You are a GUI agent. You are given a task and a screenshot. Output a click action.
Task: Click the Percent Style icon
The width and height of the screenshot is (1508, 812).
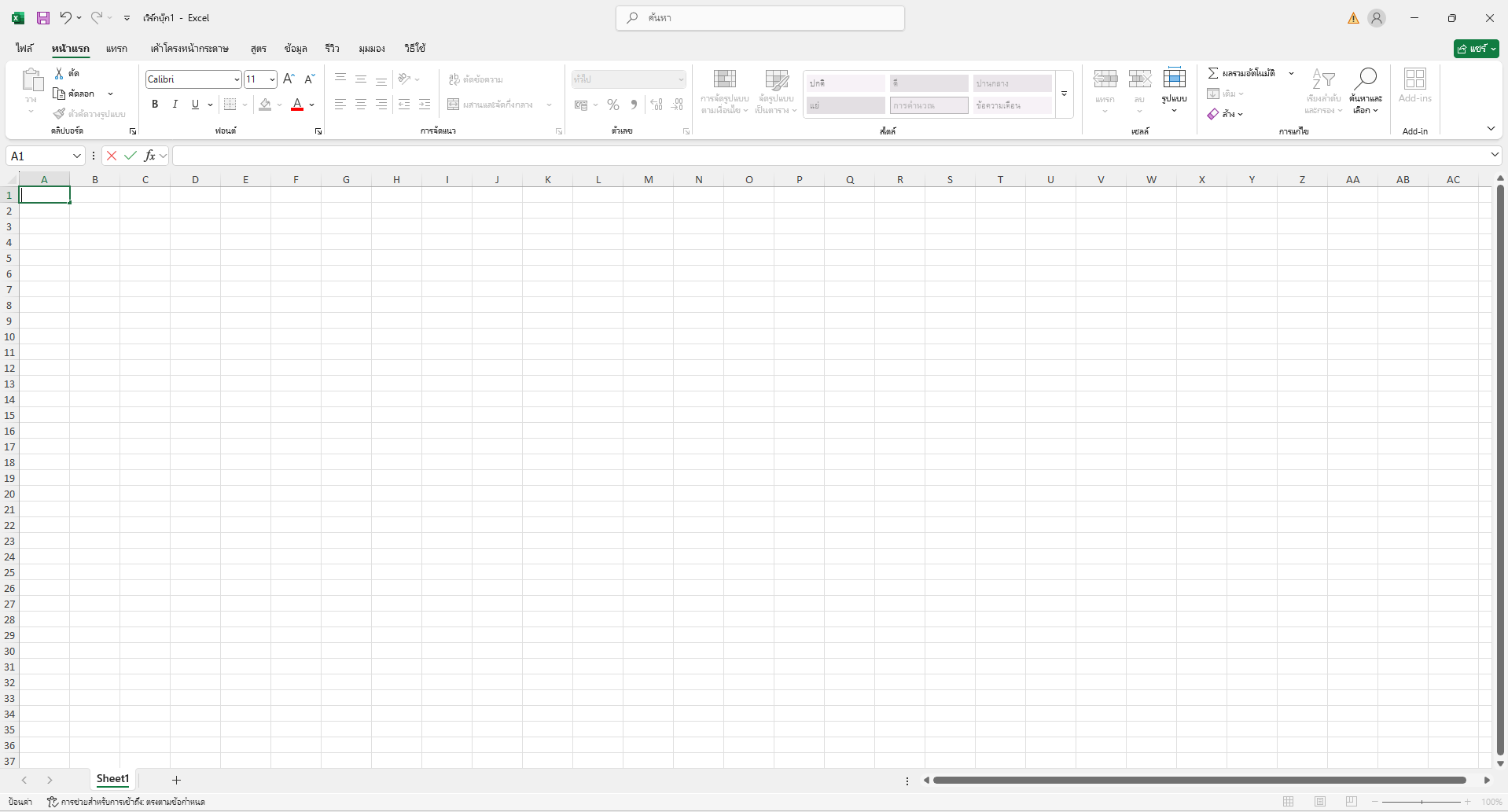coord(613,105)
